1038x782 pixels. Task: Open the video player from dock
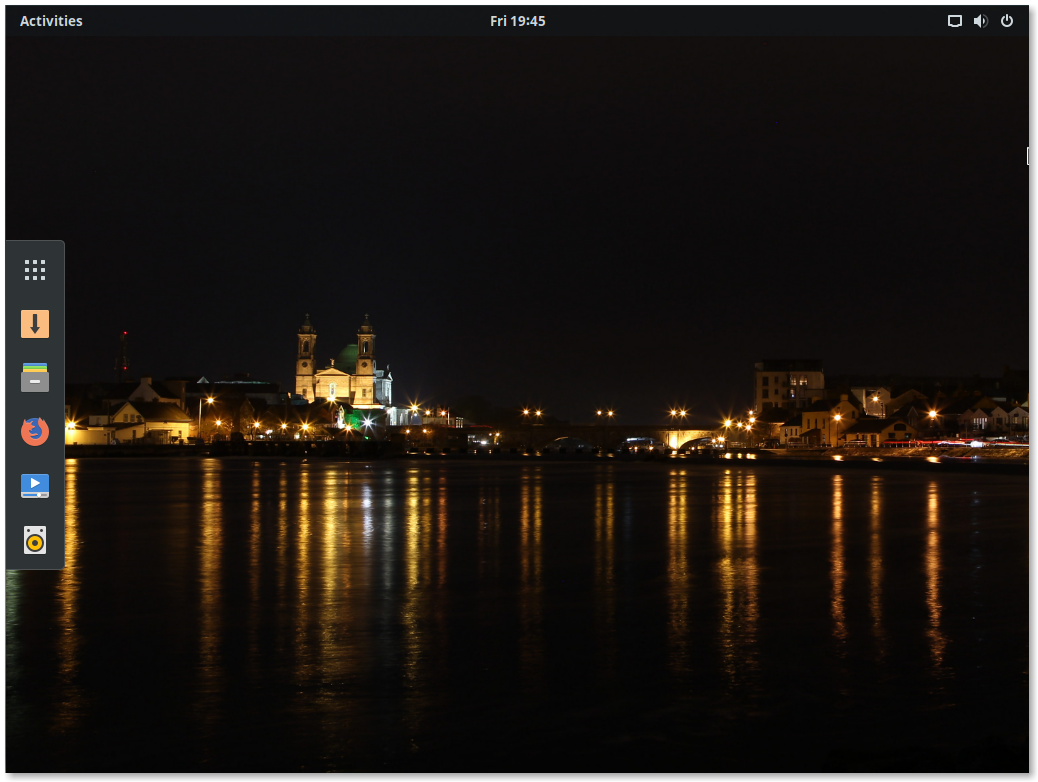click(x=35, y=486)
